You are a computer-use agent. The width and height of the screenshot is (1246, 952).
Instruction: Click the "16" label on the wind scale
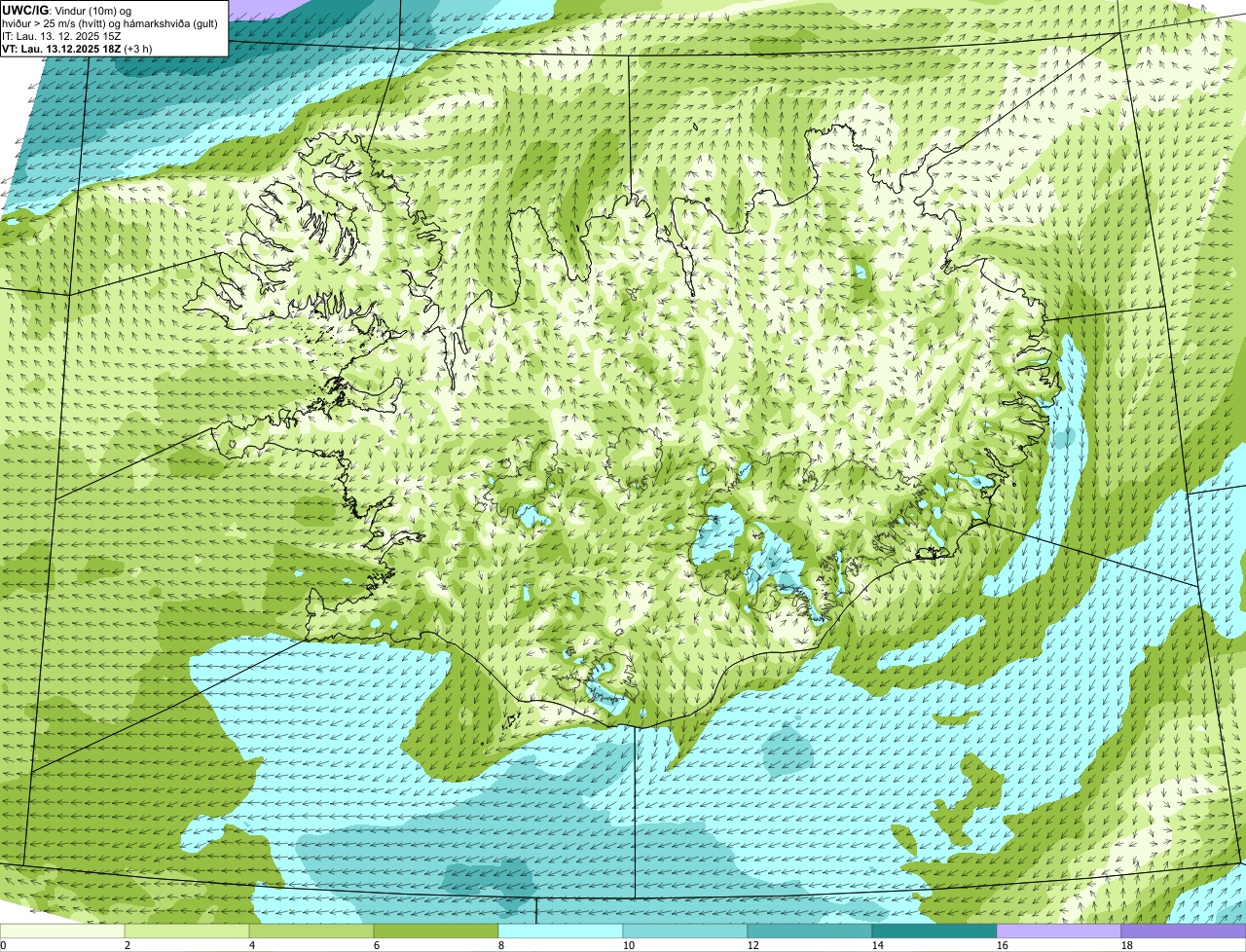[x=1003, y=945]
